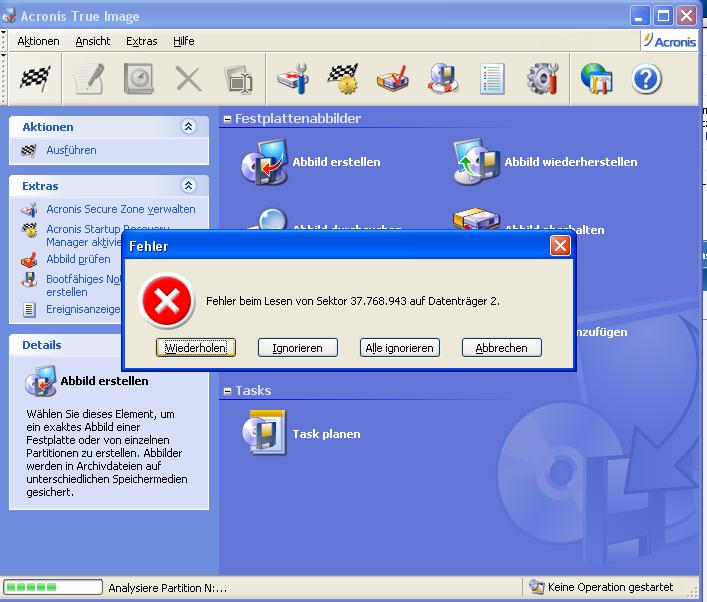Click the checkered flag Ausführen toolbar icon
This screenshot has height=602, width=707.
[x=35, y=79]
